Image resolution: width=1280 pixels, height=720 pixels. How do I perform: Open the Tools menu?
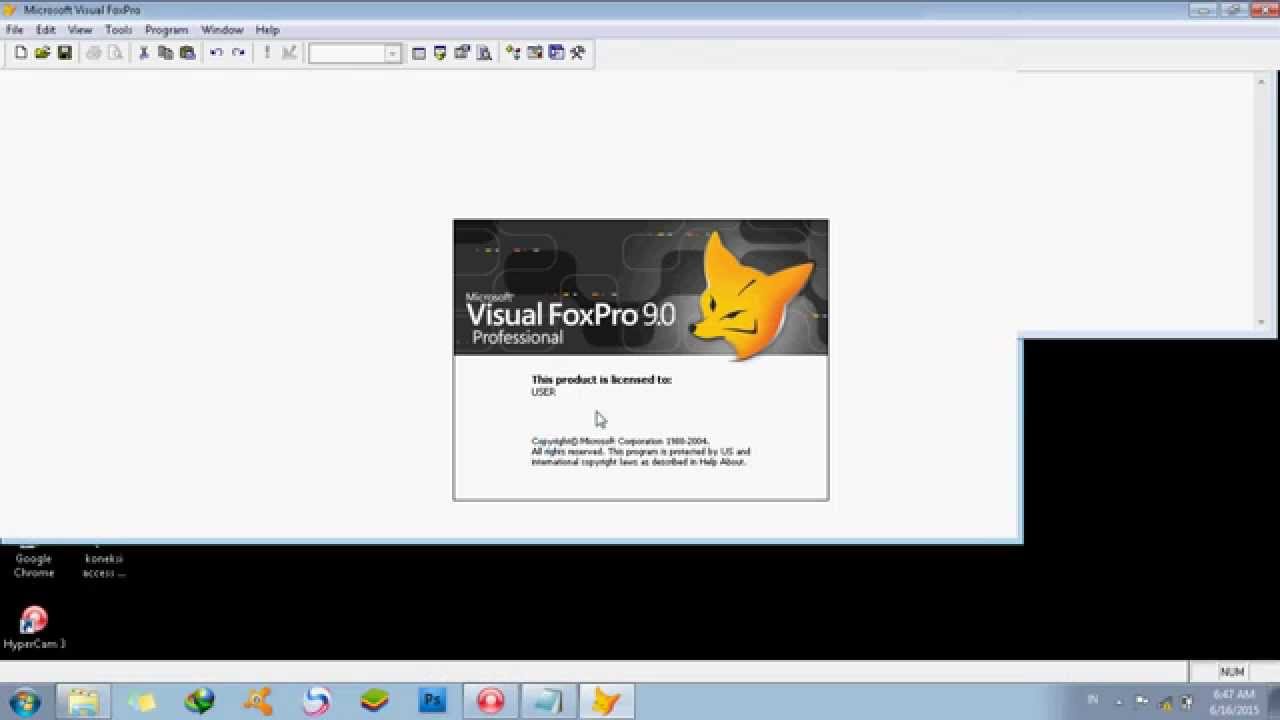(x=118, y=30)
